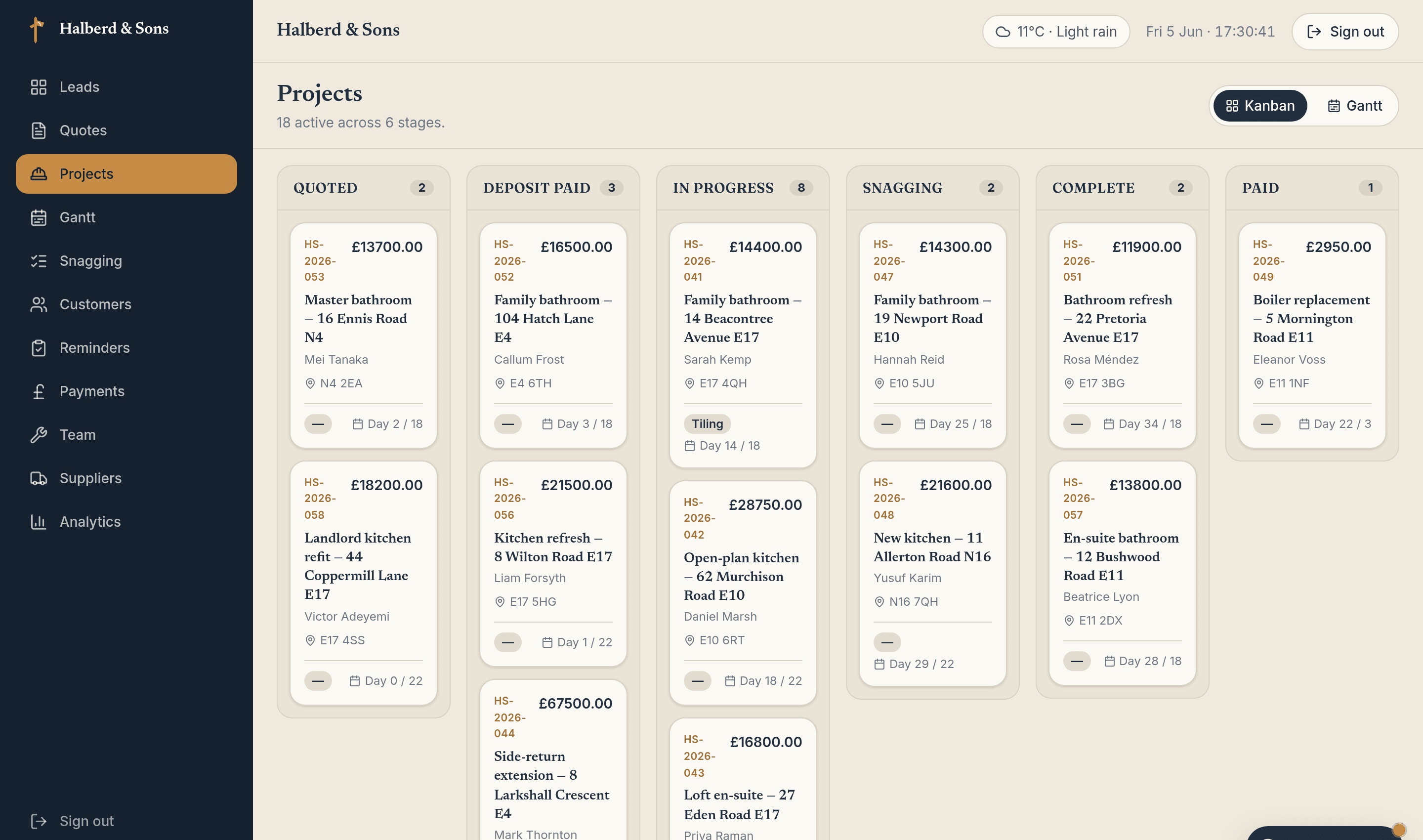Switch to Kanban view
1423x840 pixels.
pyautogui.click(x=1260, y=106)
